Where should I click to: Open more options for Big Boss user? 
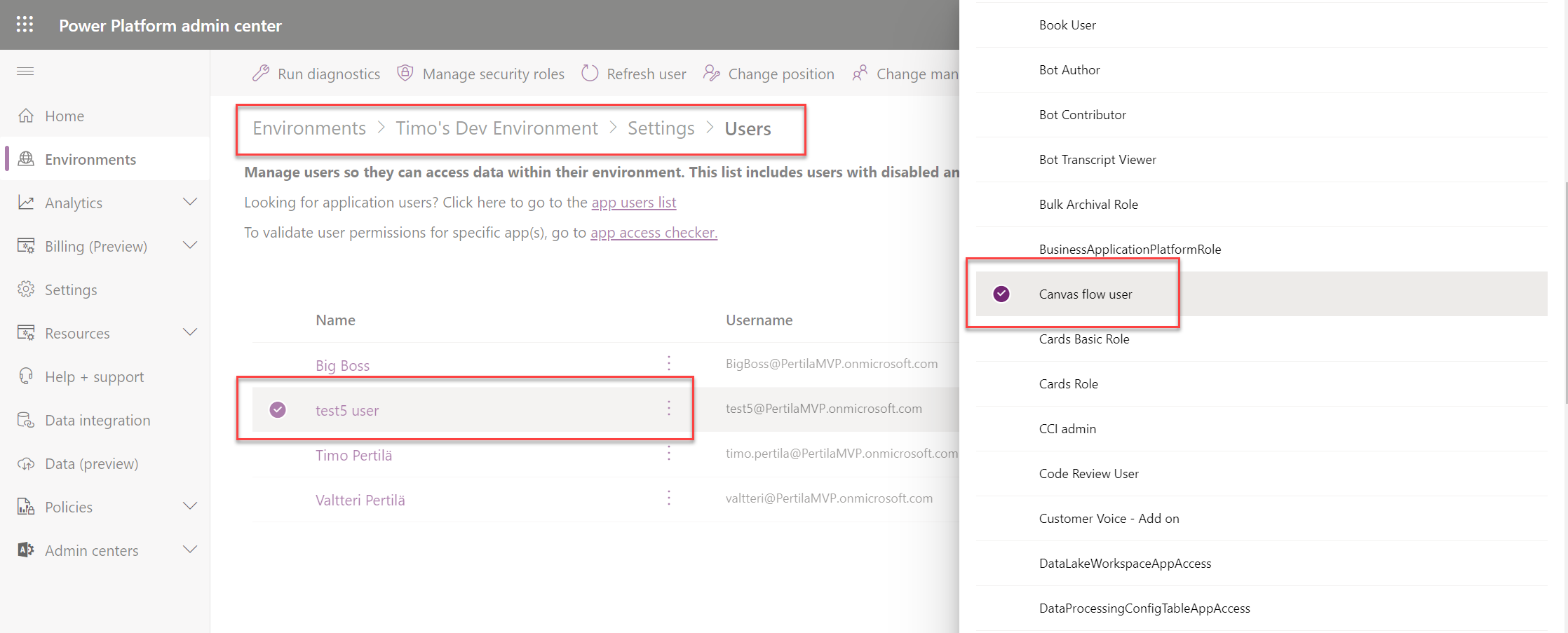click(x=669, y=363)
